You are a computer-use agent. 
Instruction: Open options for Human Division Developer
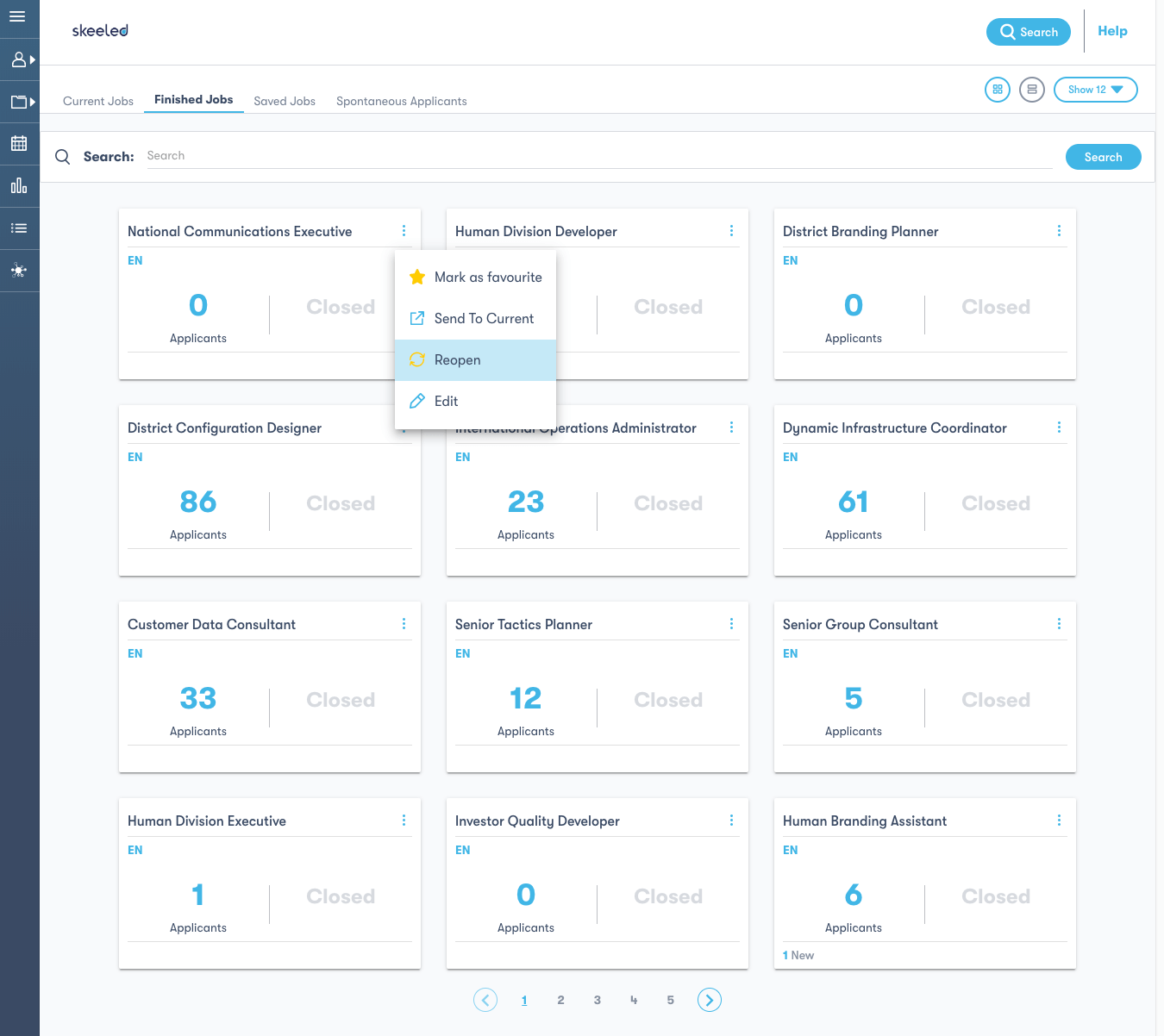731,231
